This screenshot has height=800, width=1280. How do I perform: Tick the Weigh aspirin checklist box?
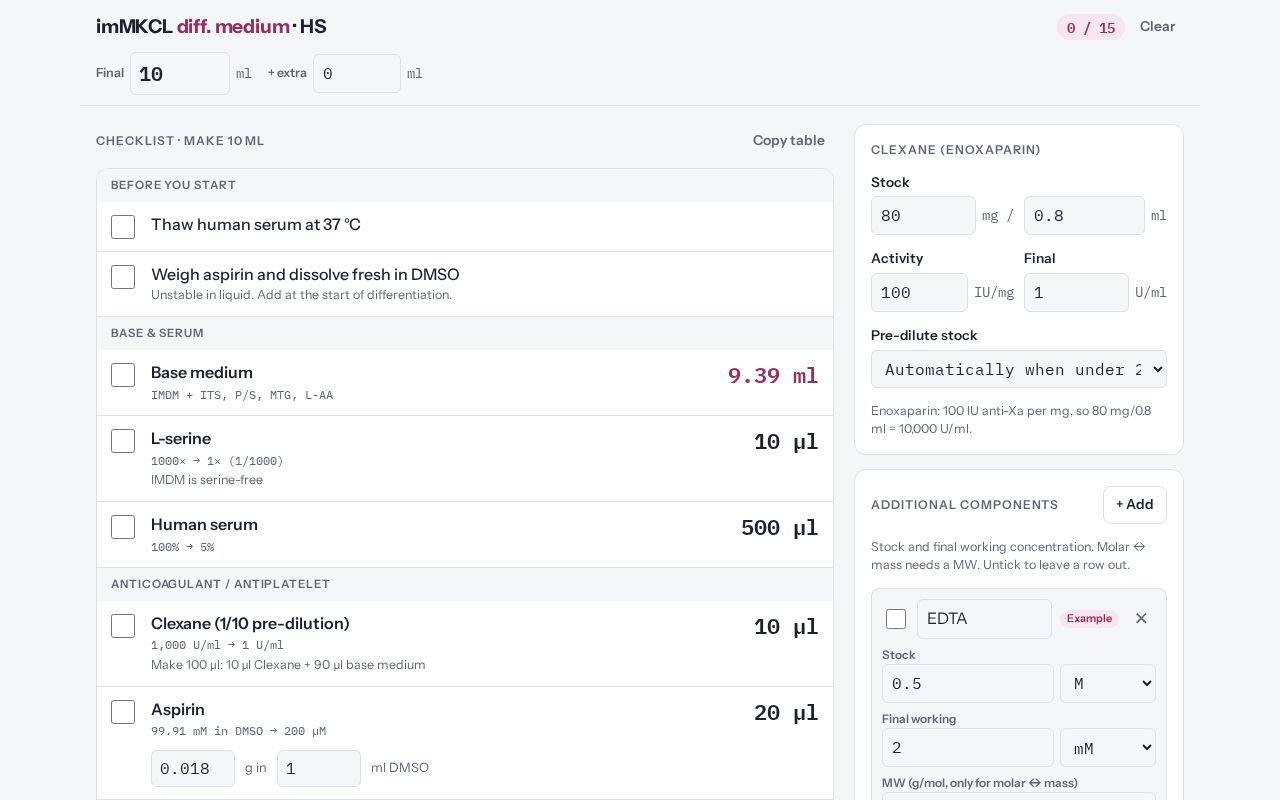pyautogui.click(x=123, y=277)
